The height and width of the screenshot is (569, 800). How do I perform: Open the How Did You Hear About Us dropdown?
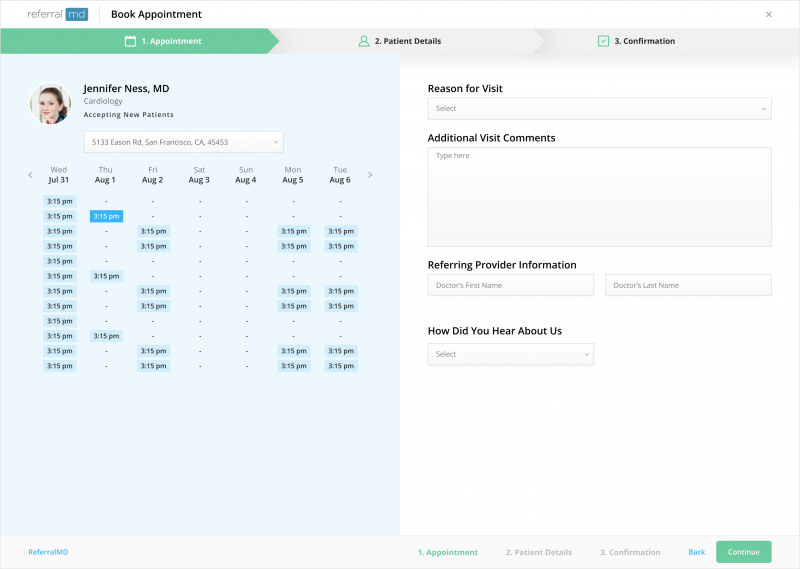pos(511,354)
